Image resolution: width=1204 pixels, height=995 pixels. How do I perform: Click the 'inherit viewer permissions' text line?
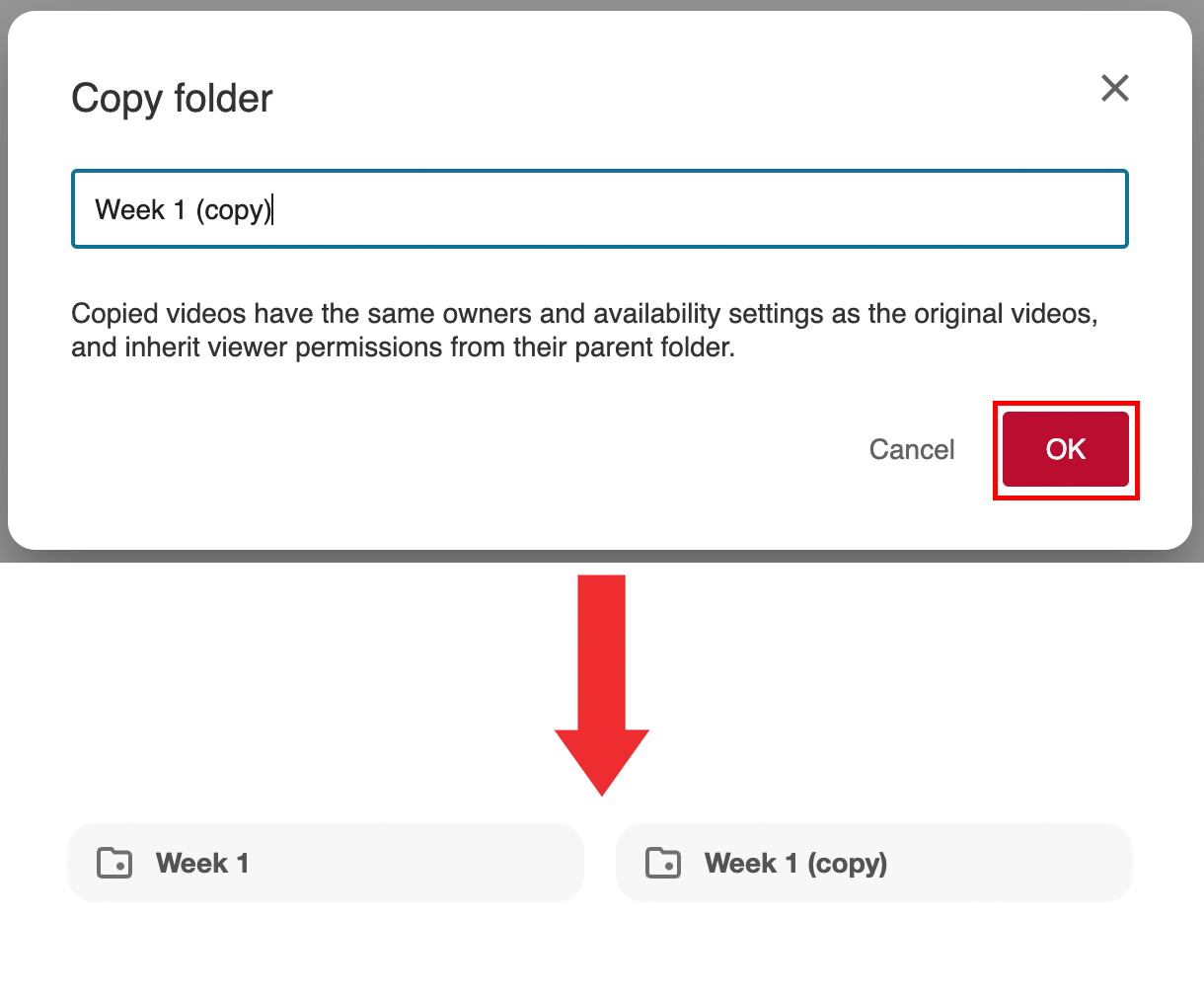(403, 347)
